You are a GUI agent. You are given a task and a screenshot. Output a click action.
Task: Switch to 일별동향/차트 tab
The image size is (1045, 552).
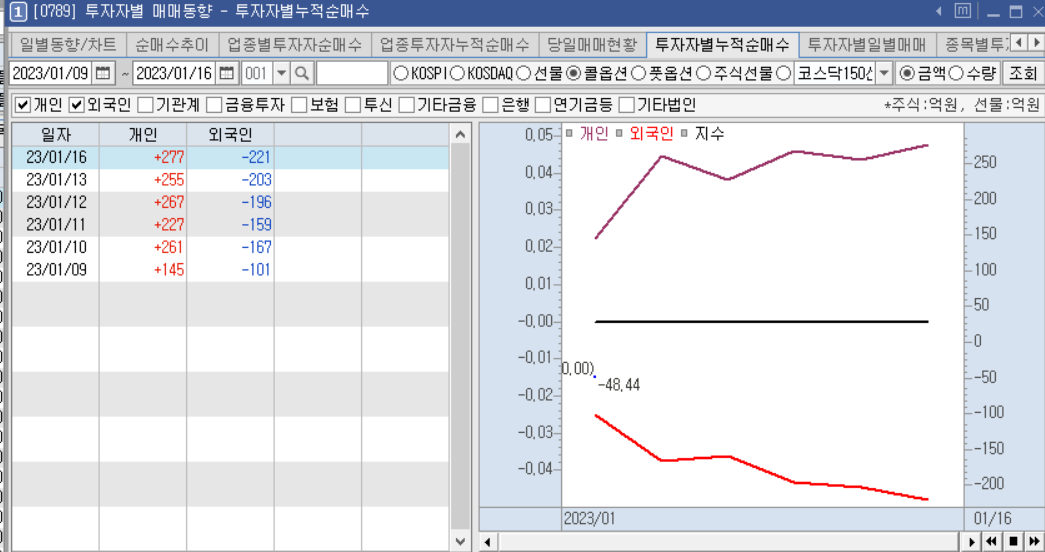tap(68, 45)
